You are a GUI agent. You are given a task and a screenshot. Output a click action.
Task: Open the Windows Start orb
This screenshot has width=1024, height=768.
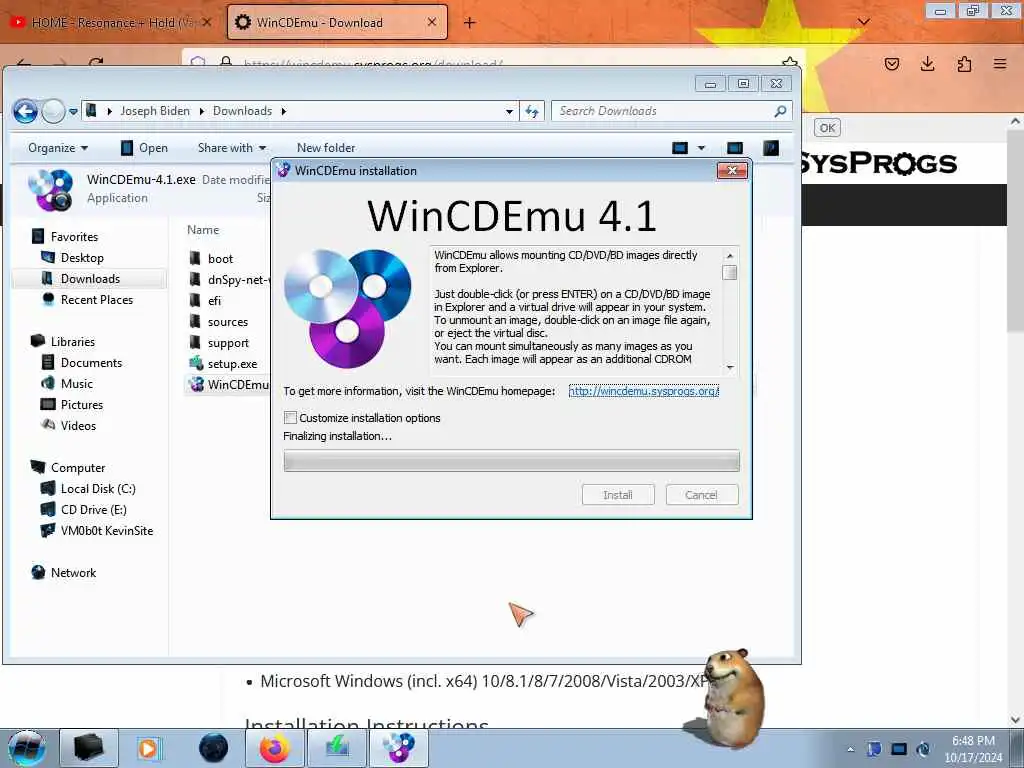(x=27, y=748)
